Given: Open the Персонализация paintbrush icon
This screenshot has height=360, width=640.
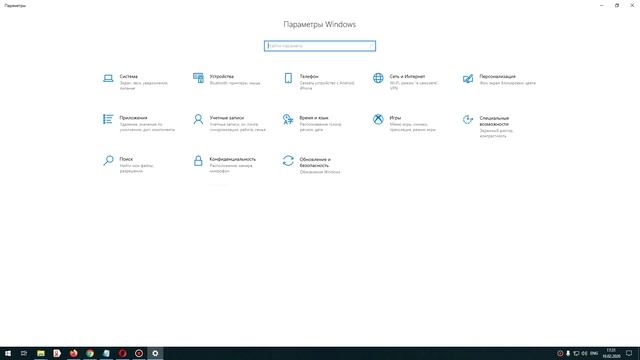Looking at the screenshot, I should 468,78.
